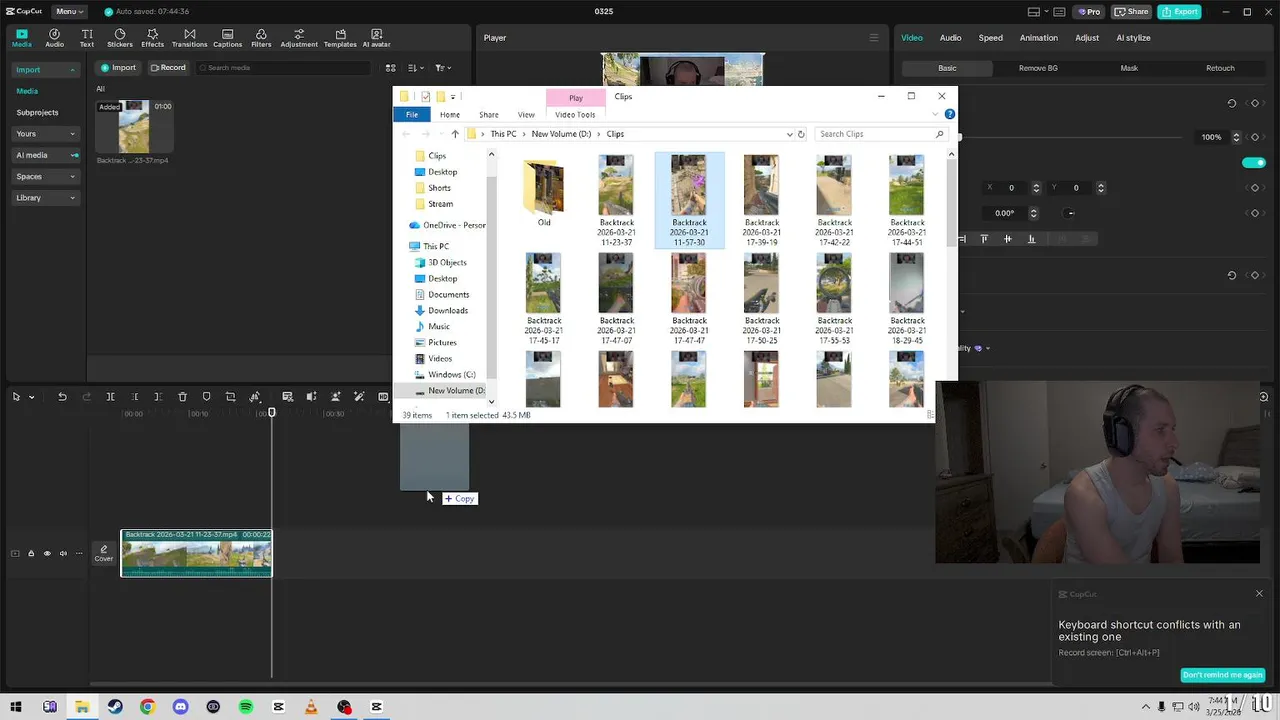Switch to the Speed tab

pyautogui.click(x=990, y=38)
